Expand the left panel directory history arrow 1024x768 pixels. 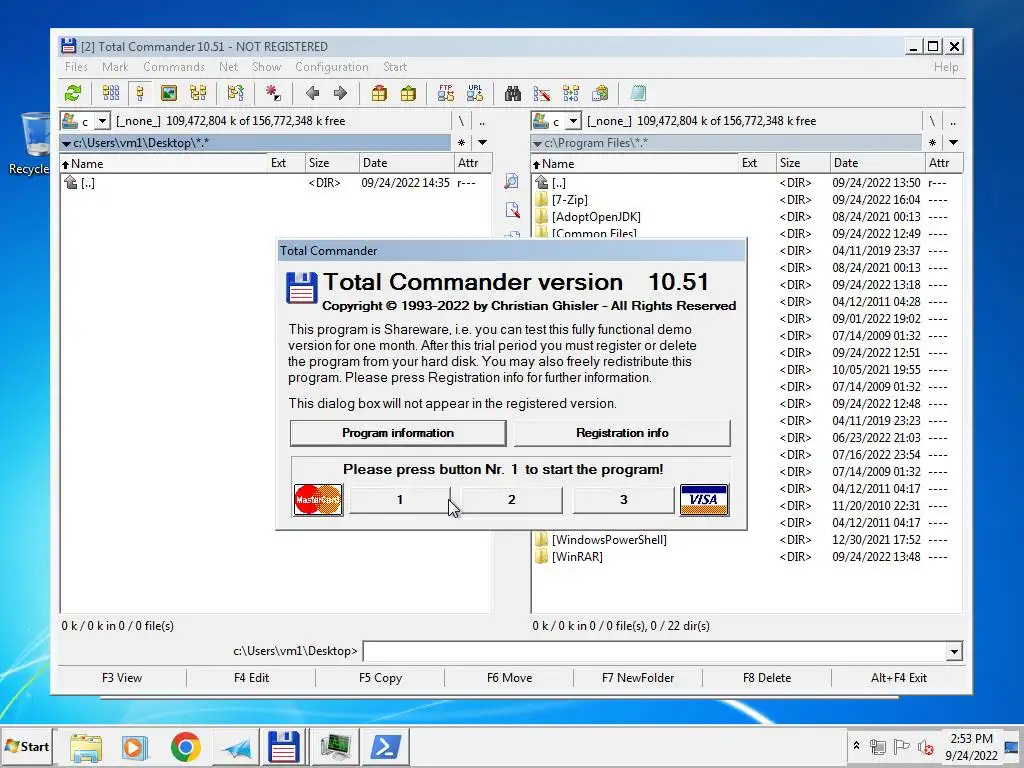pyautogui.click(x=483, y=142)
